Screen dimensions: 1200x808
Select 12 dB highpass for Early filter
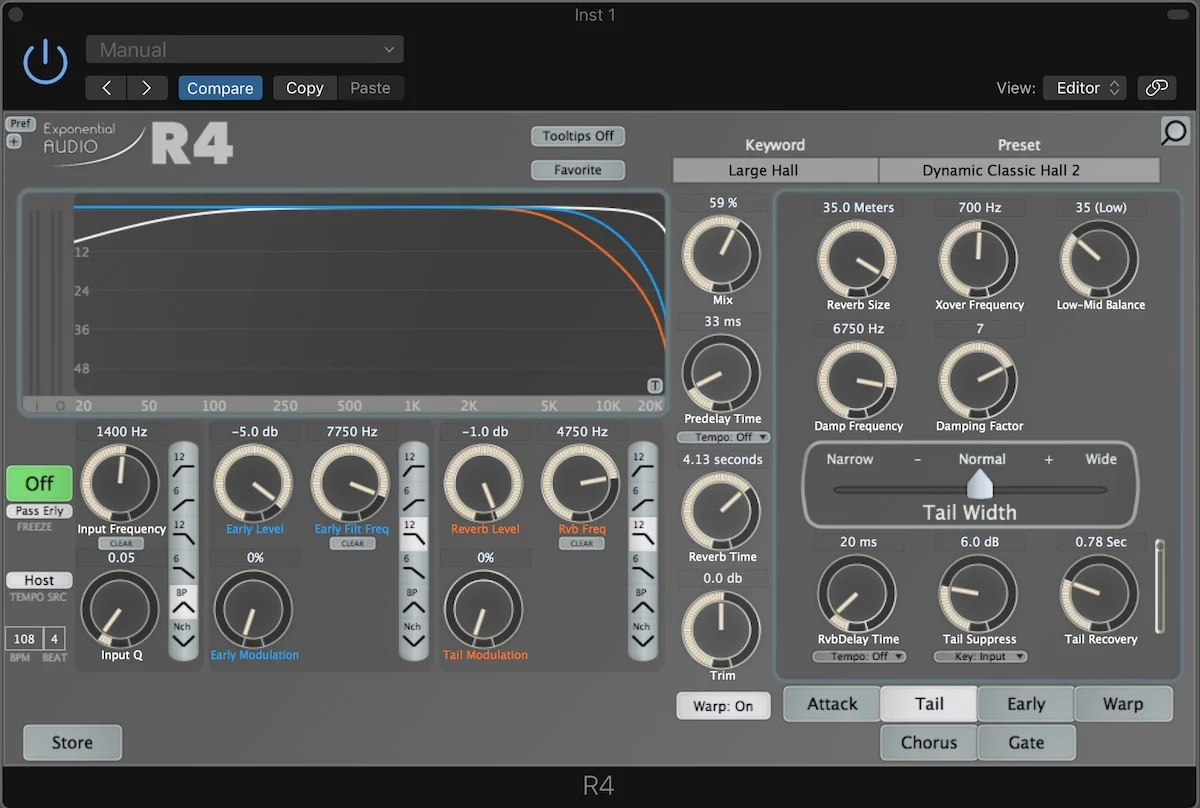click(x=413, y=463)
